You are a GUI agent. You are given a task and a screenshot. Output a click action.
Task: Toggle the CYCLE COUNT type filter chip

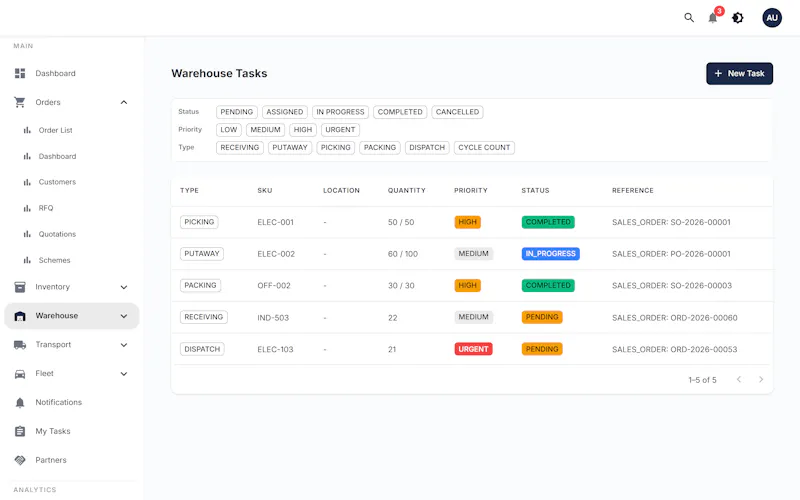pyautogui.click(x=484, y=147)
